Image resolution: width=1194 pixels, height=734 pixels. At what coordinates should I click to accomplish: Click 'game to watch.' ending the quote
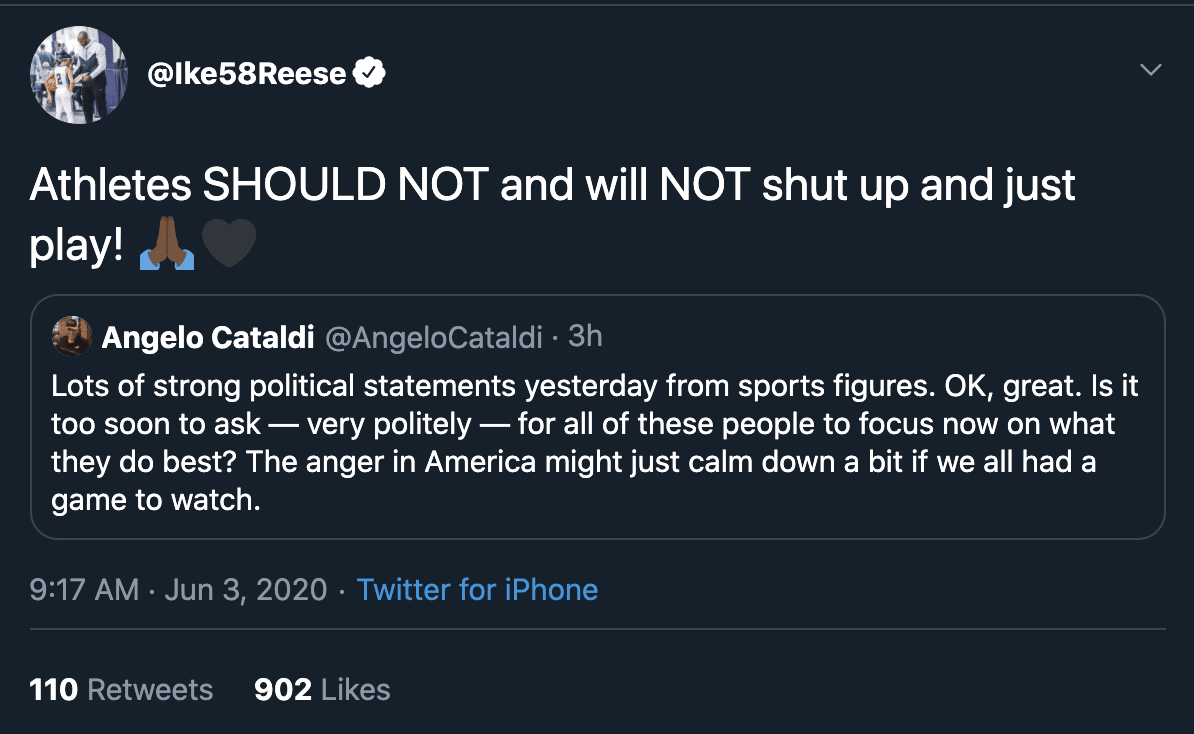click(x=156, y=501)
